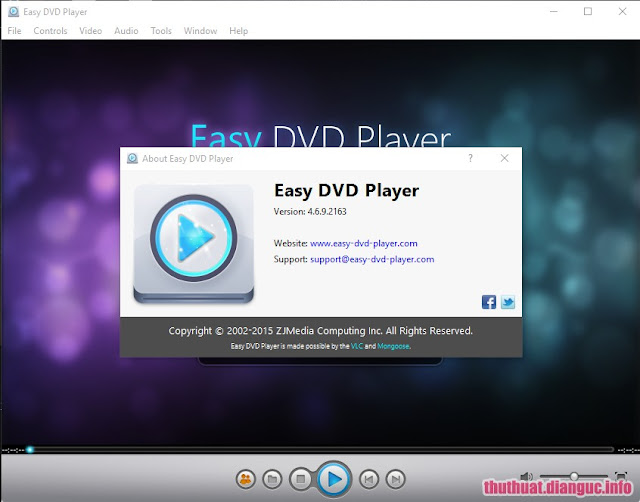
Task: Click the Copyright 2002-2015 ZJMedia text
Action: click(320, 331)
